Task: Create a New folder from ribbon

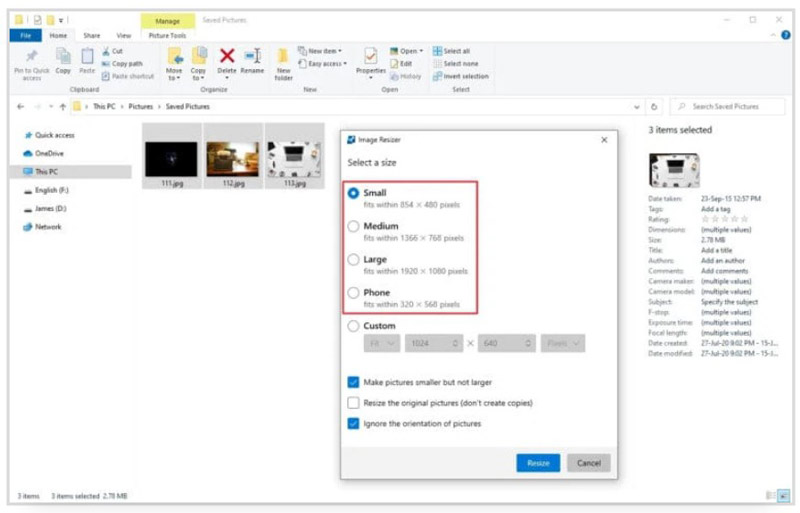Action: click(284, 64)
